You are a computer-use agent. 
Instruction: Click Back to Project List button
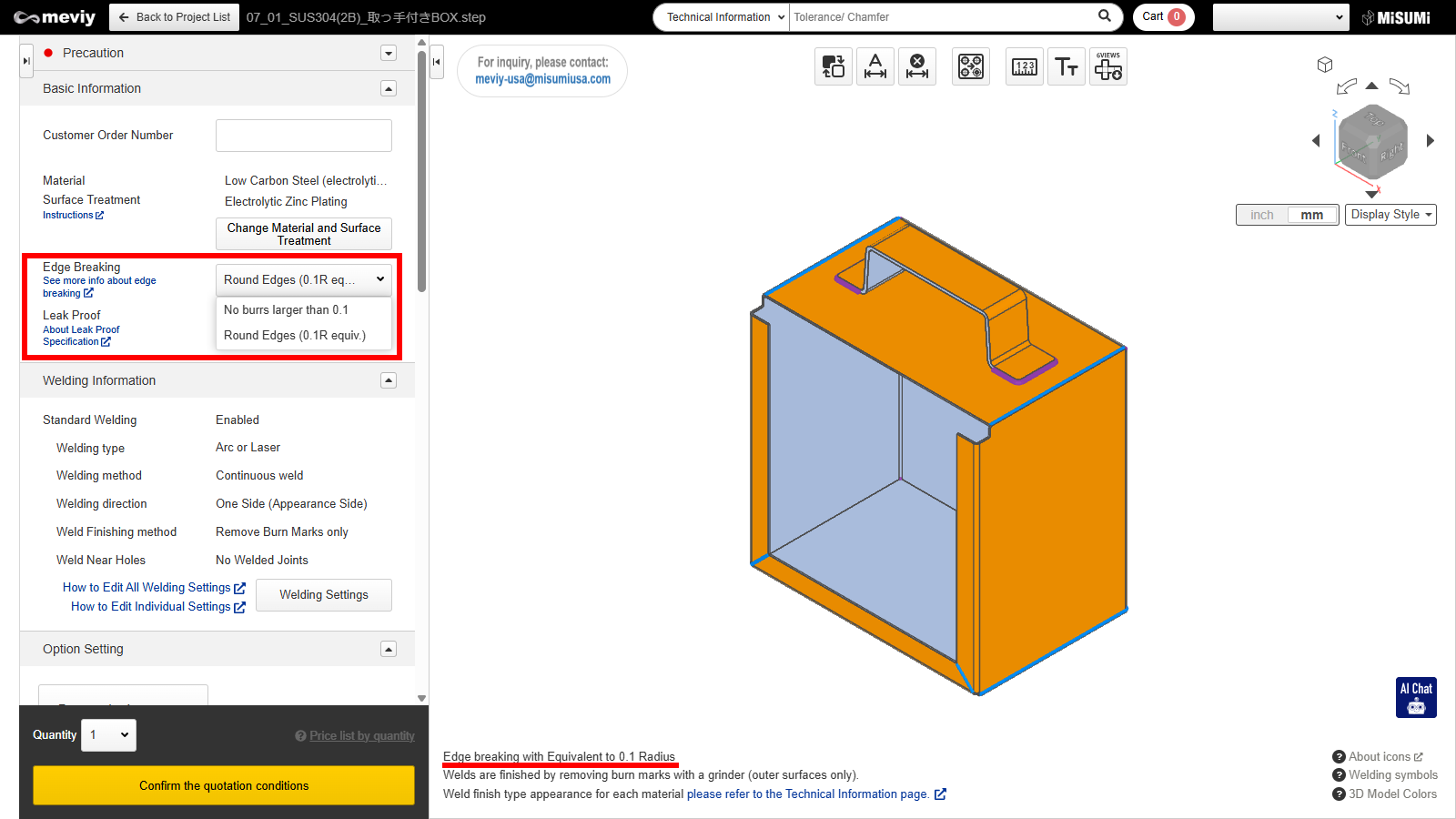click(174, 17)
